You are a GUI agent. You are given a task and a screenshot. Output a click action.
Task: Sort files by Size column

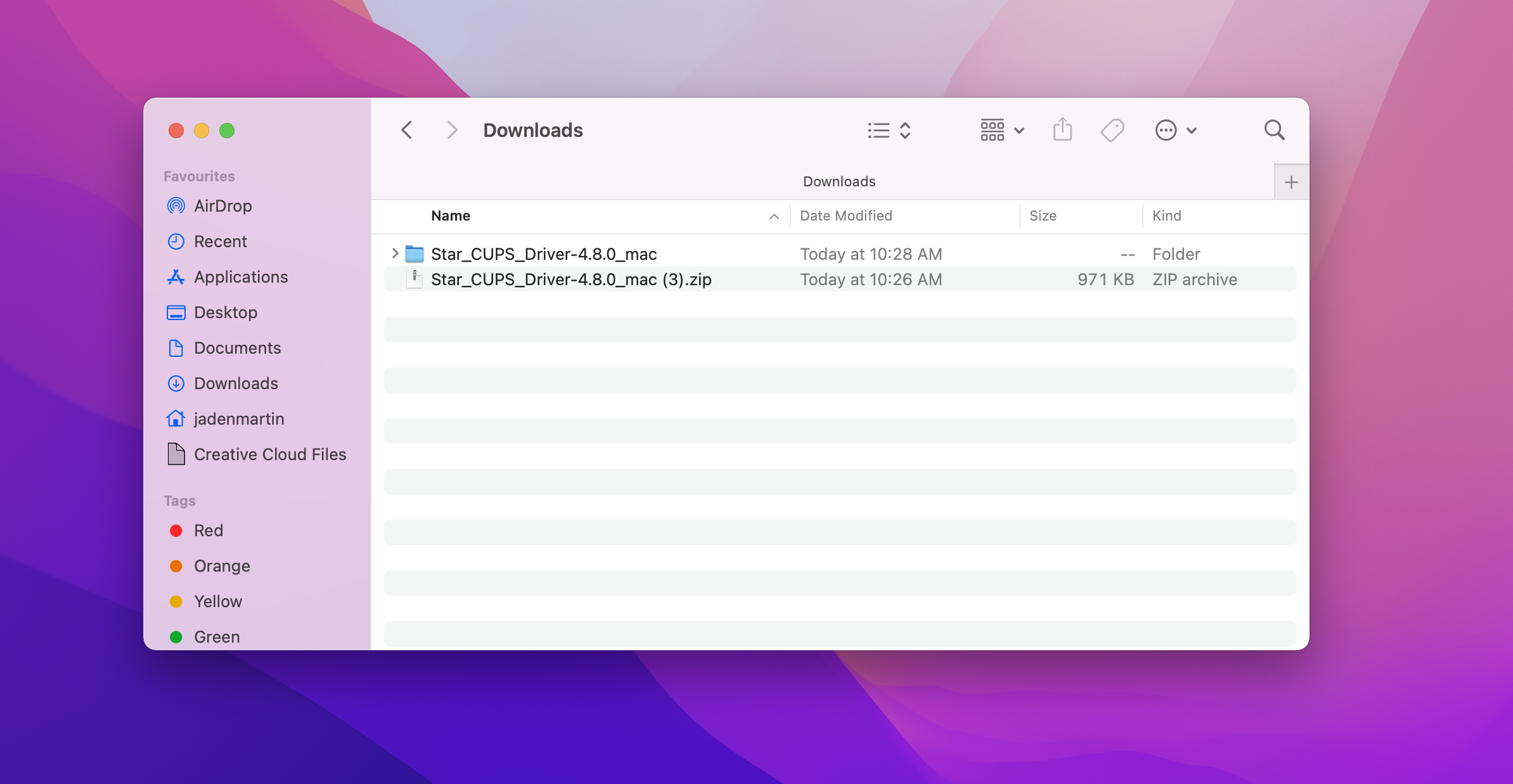tap(1043, 216)
